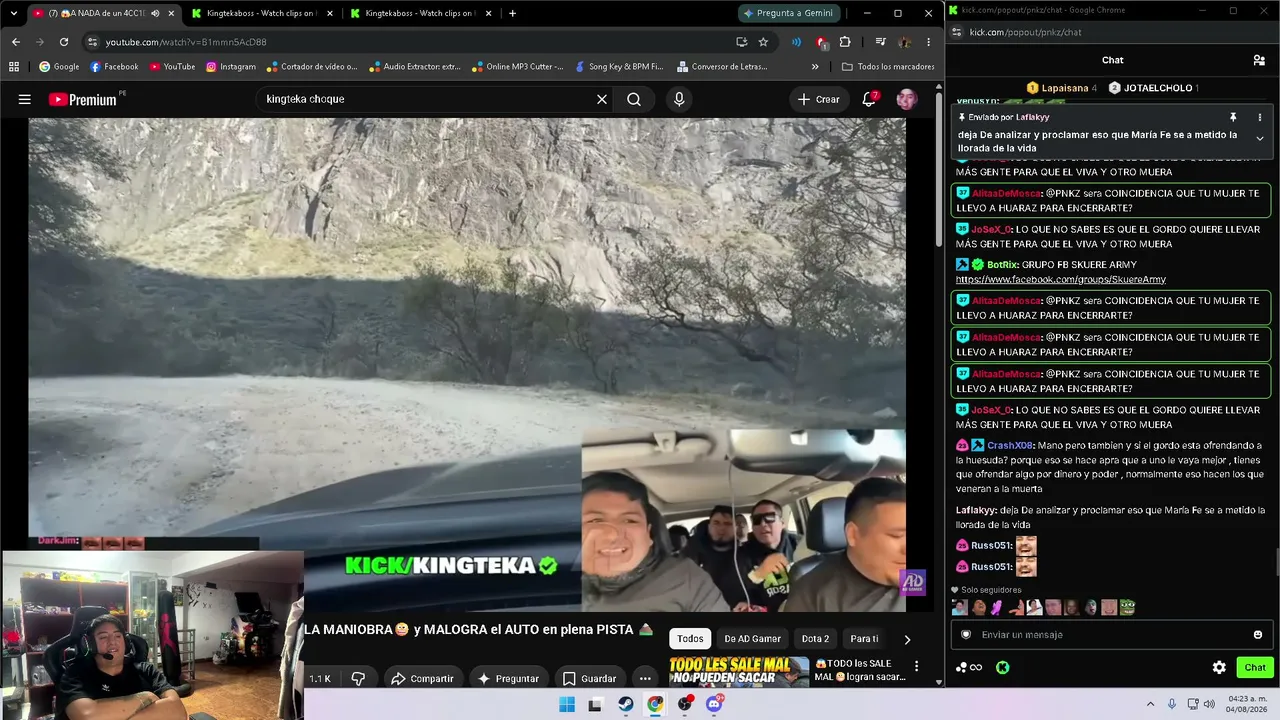
Task: Open options for the recommended video
Action: pos(916,666)
